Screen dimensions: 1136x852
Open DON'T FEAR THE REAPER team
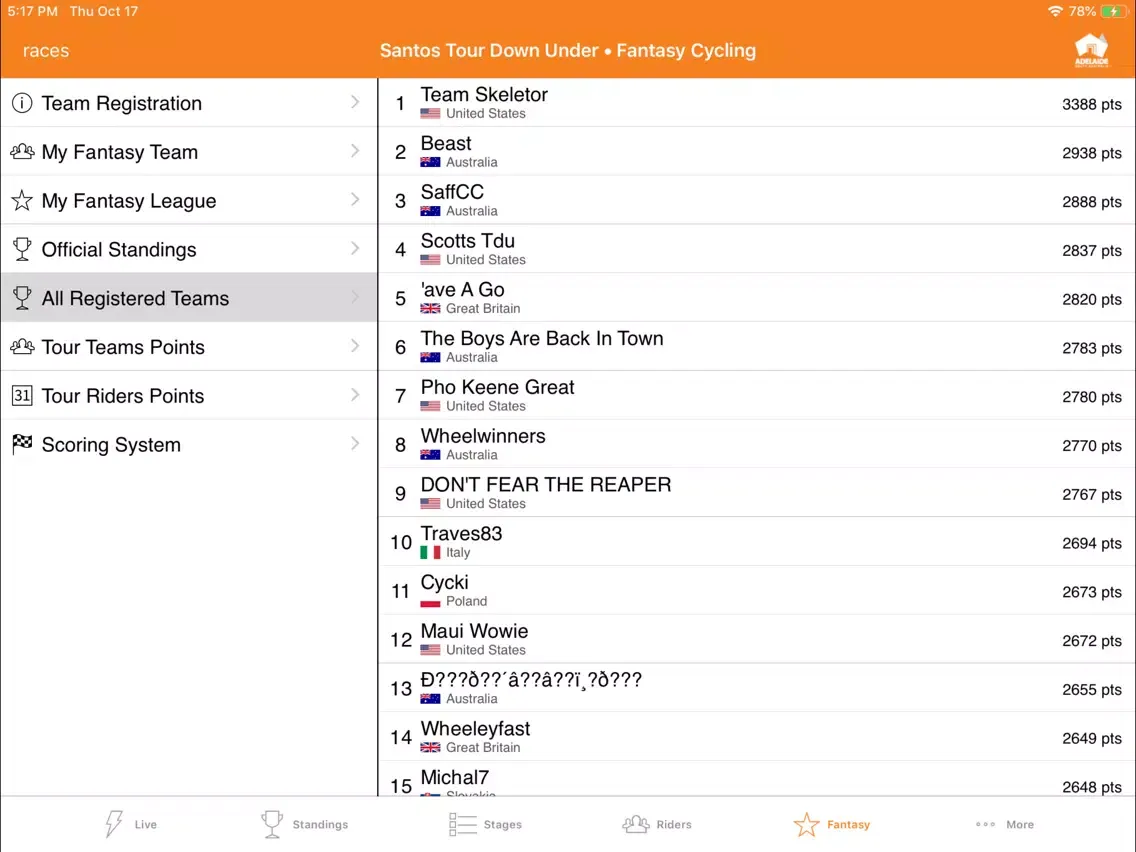(756, 493)
